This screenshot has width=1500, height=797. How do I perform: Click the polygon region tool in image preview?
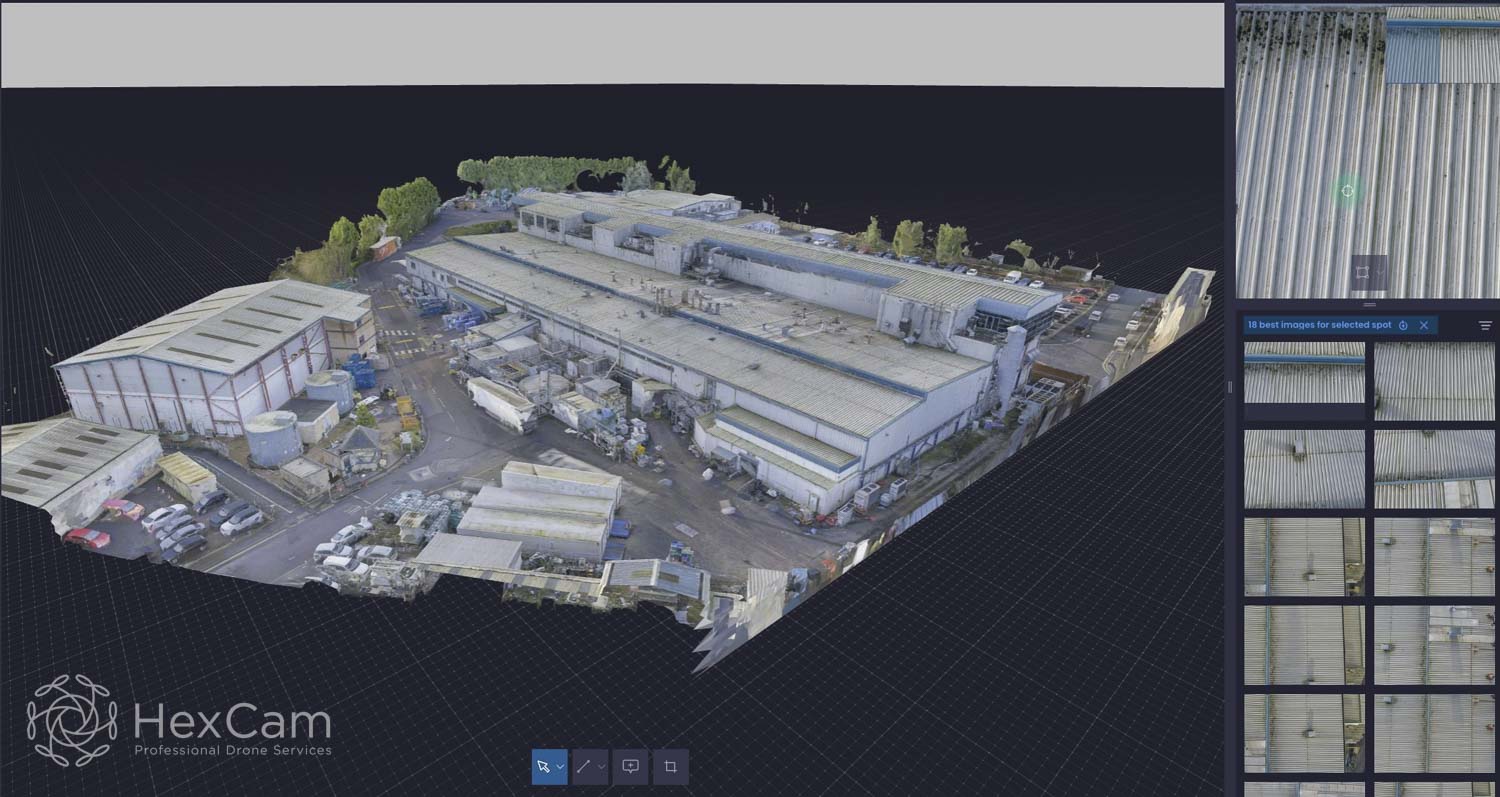point(1362,272)
